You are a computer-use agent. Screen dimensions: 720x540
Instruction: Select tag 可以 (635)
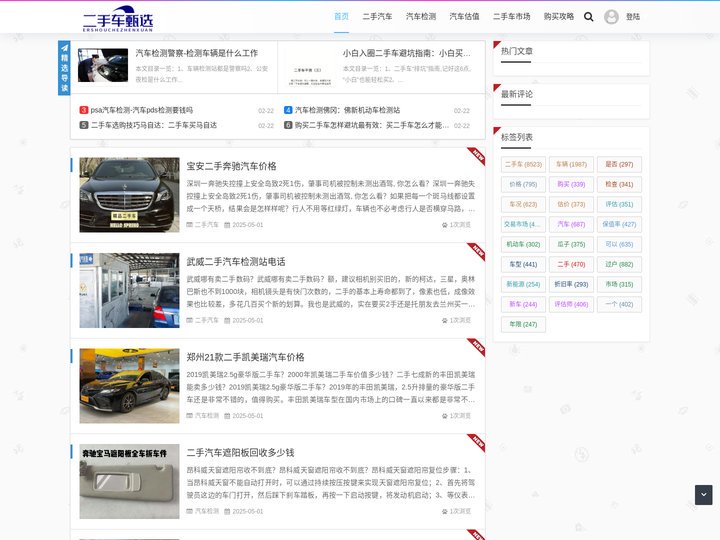click(x=619, y=244)
